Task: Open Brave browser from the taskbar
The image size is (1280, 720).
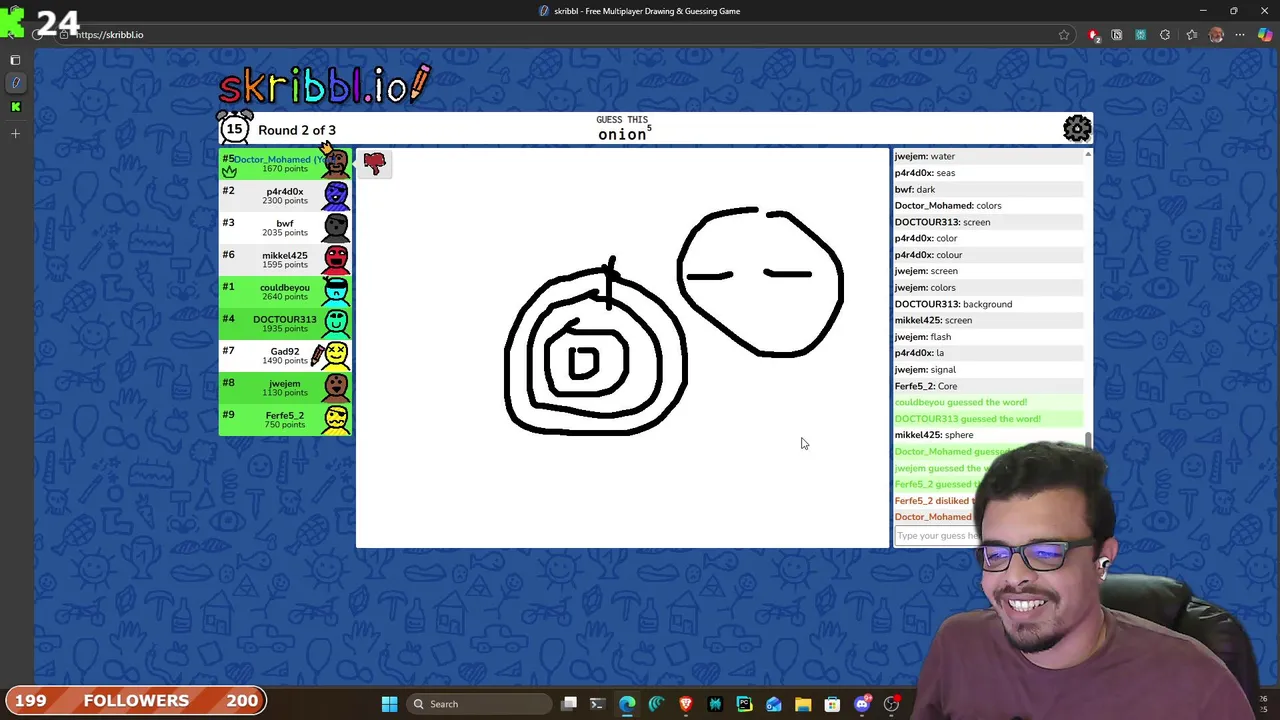Action: pyautogui.click(x=686, y=704)
